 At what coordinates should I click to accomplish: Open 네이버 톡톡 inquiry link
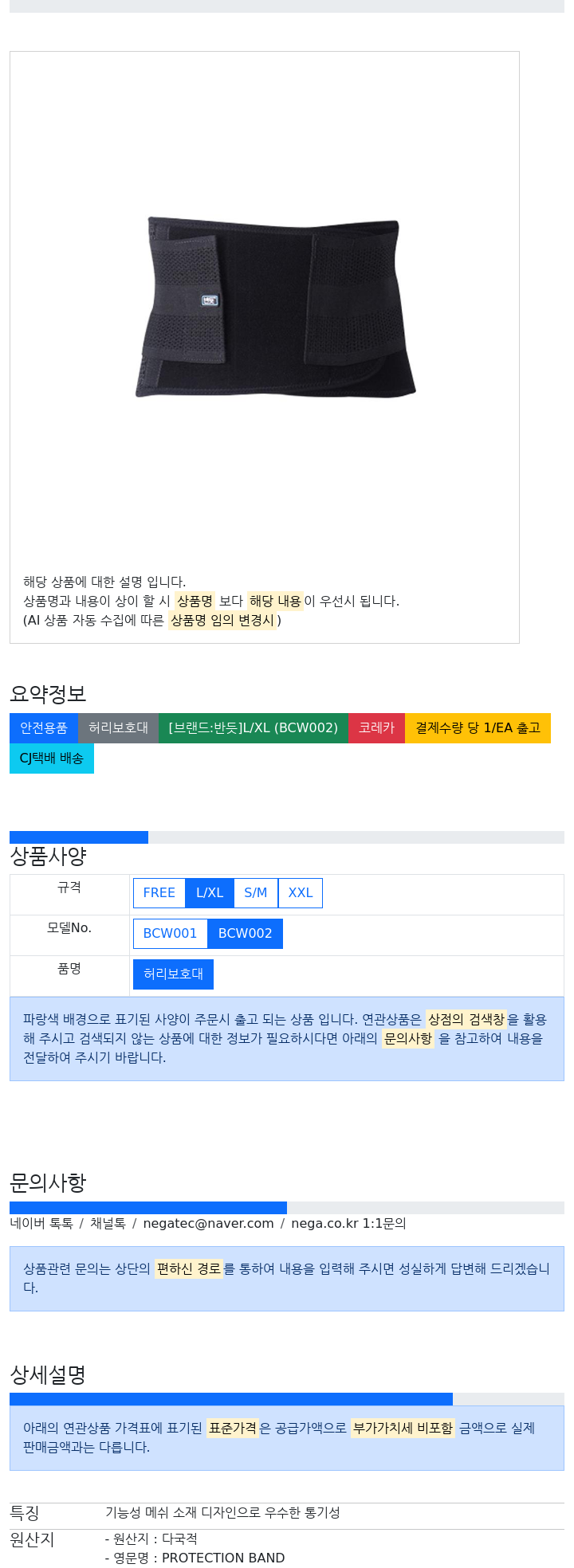click(41, 1224)
